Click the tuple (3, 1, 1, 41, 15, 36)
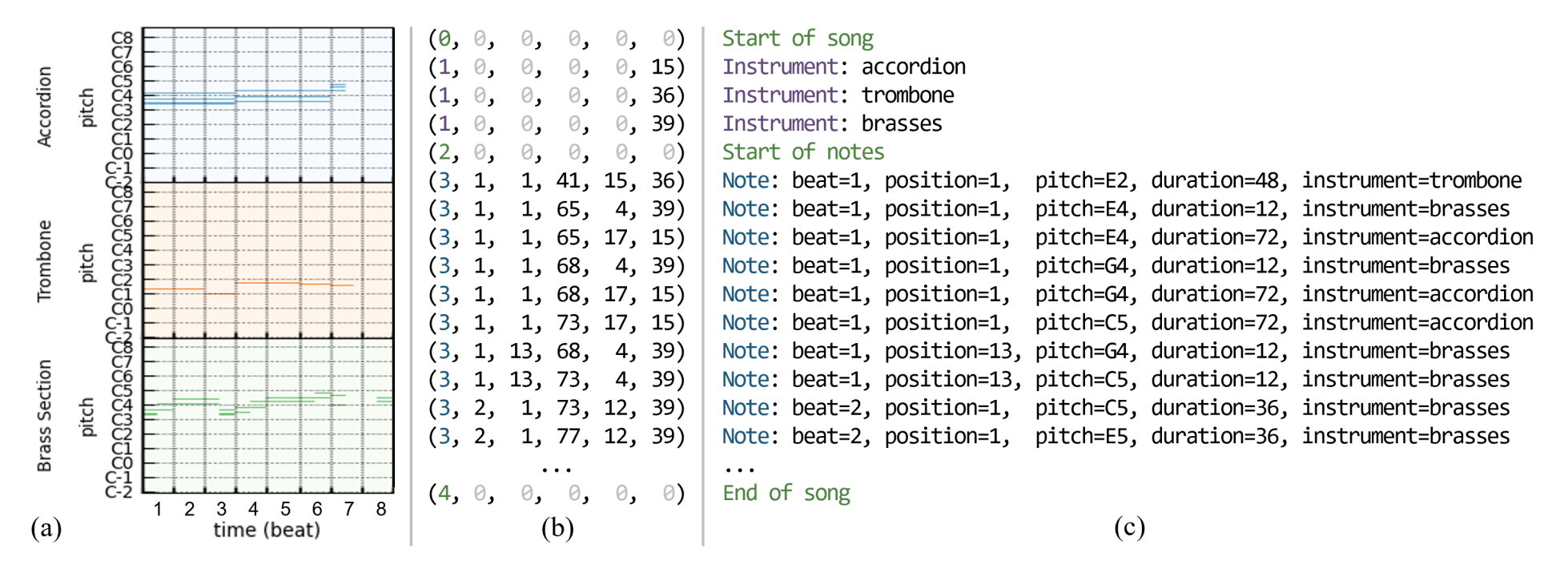This screenshot has height=565, width=1568. point(557,180)
